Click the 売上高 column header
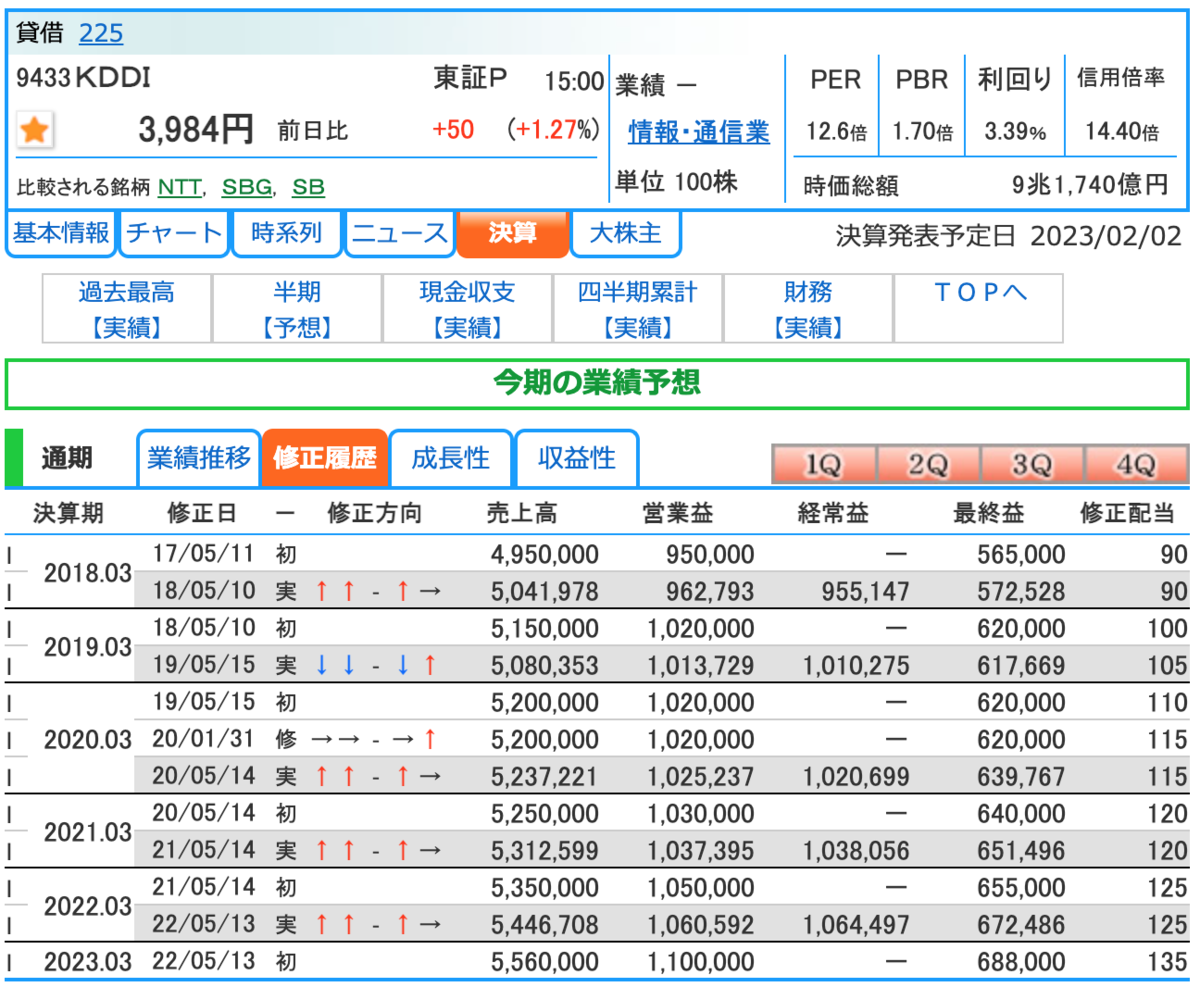1200x987 pixels. [x=521, y=513]
